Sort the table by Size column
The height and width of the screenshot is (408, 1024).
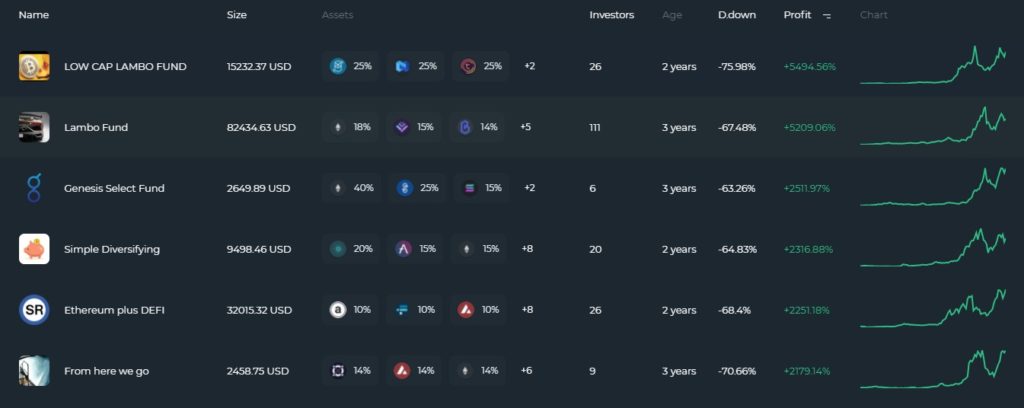coord(236,15)
